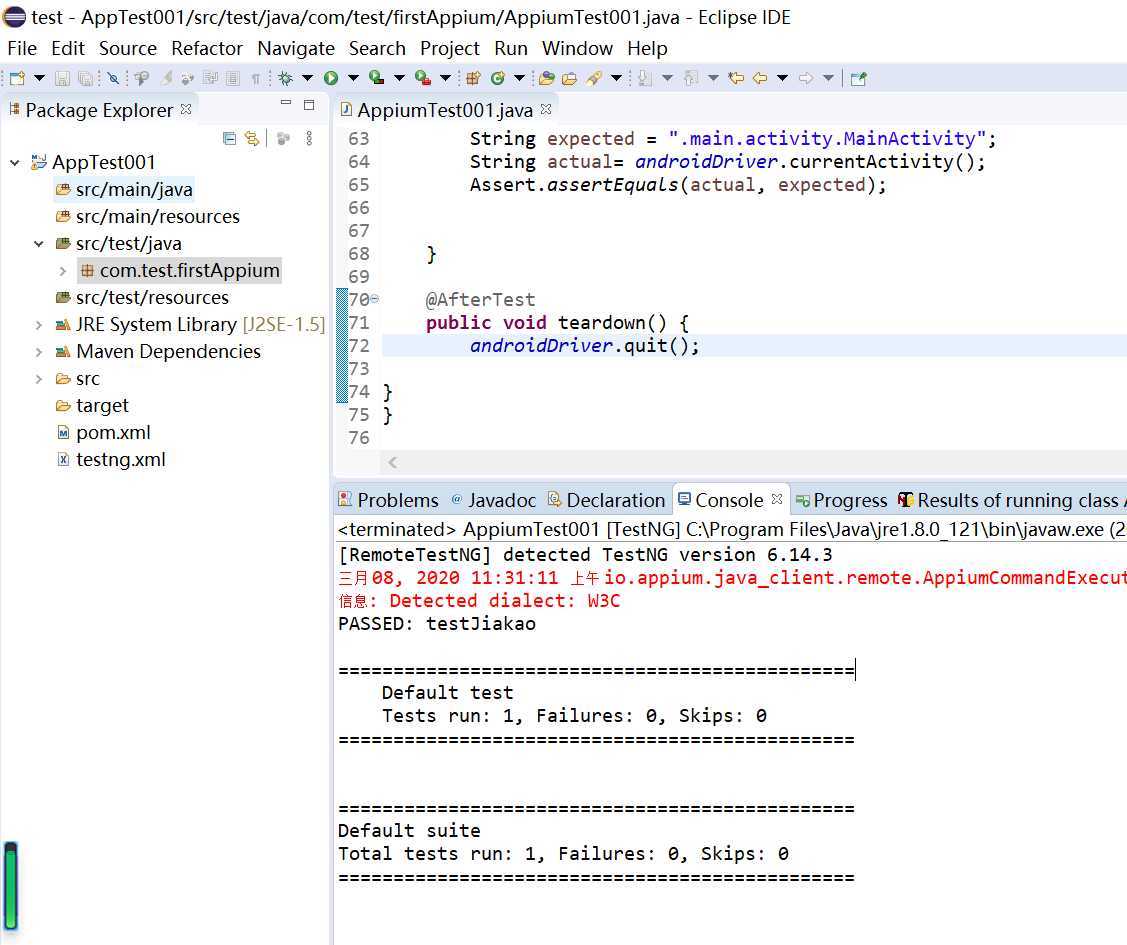Viewport: 1127px width, 945px height.
Task: Expand the JRE System Library node
Action: coord(39,325)
